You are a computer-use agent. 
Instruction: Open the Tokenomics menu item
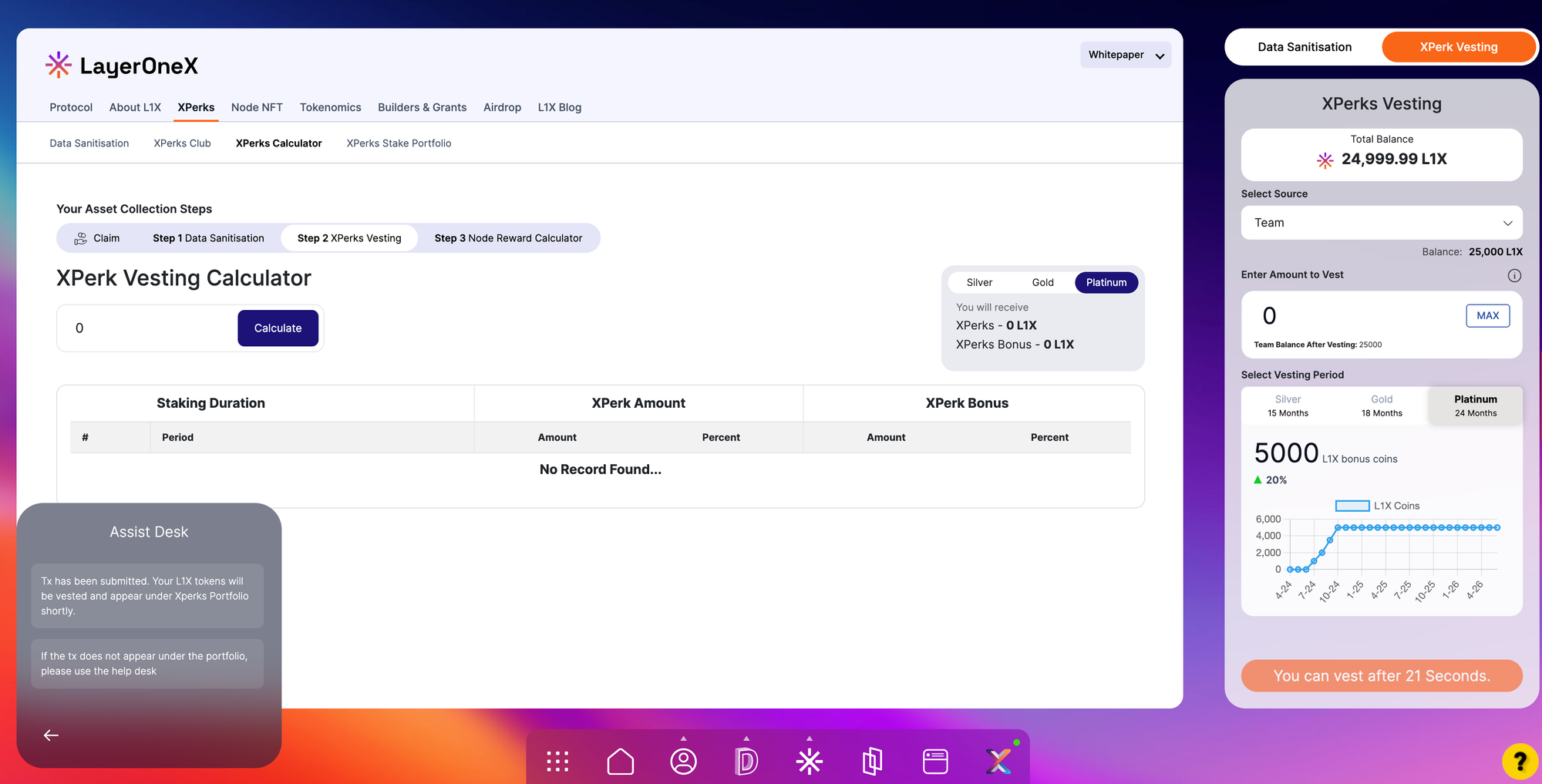pyautogui.click(x=330, y=107)
